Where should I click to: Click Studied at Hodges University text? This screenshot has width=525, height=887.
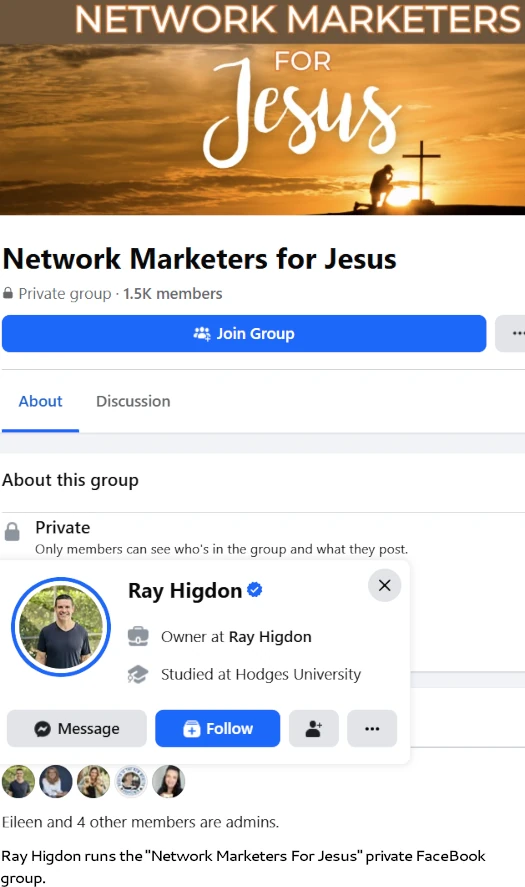click(x=261, y=674)
